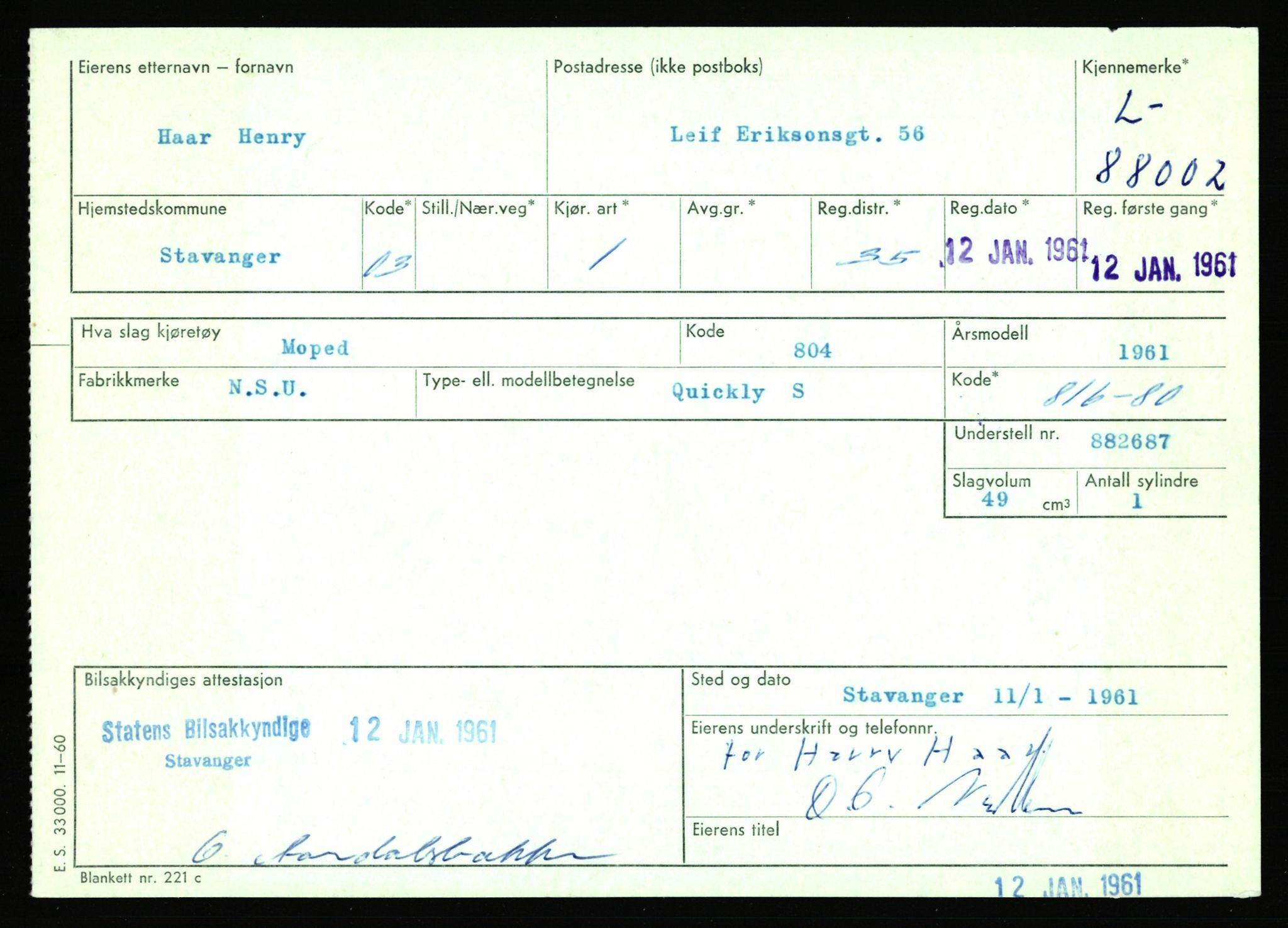Select the address 'Leif Eriksonsgt. 56'

[x=797, y=135]
